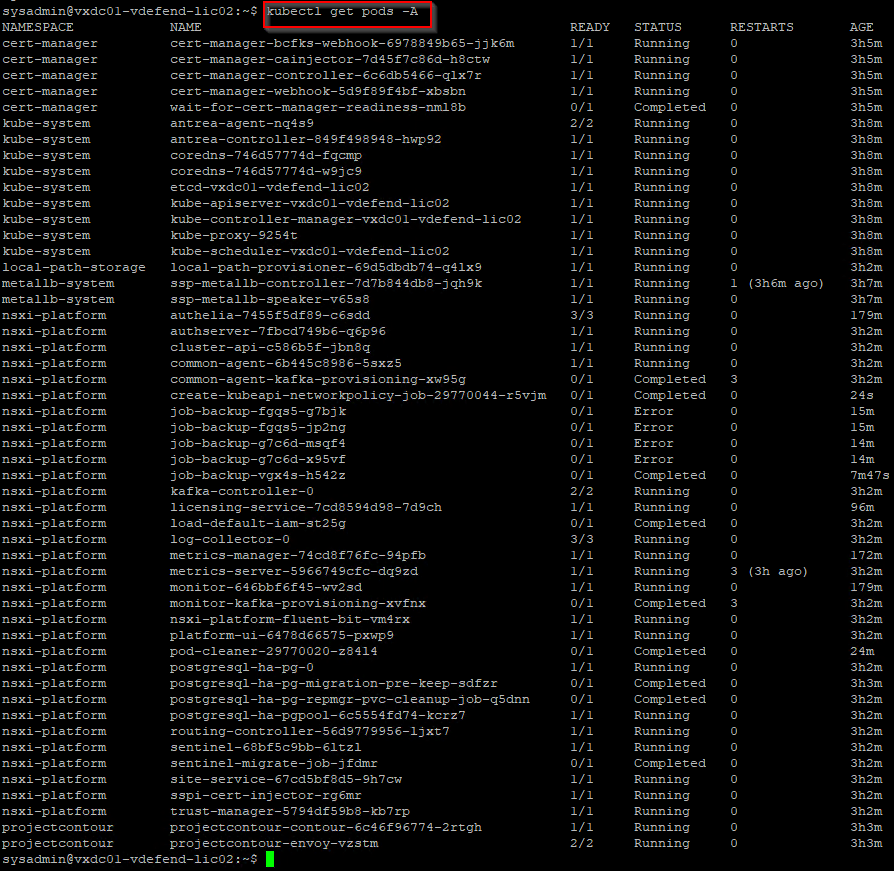Select pod monitor-646bbf6f45-wv2sd
Viewport: 894px width, 871px height.
click(266, 587)
